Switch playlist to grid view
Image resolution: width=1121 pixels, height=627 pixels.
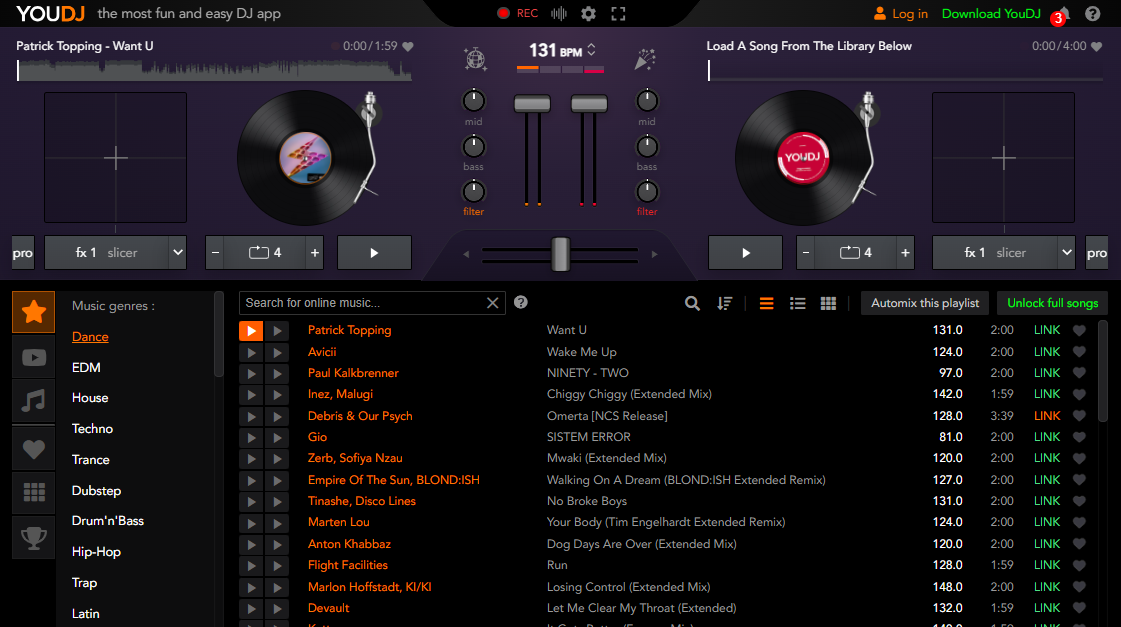[x=828, y=303]
